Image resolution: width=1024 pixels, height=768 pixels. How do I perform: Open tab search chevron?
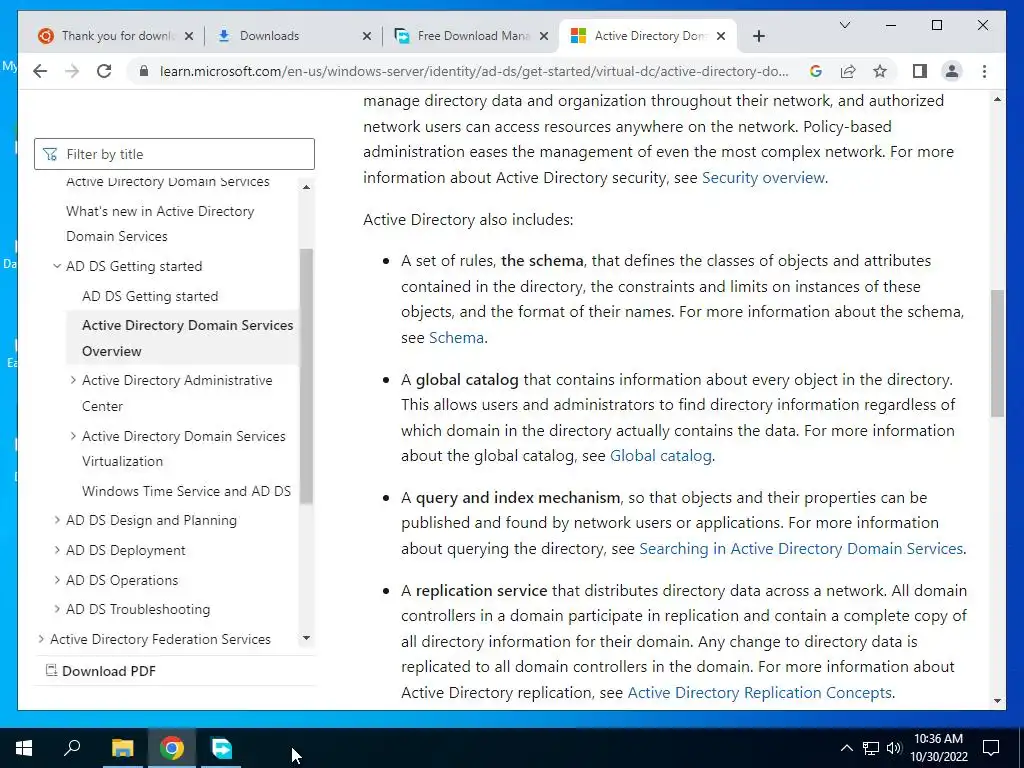[x=844, y=25]
